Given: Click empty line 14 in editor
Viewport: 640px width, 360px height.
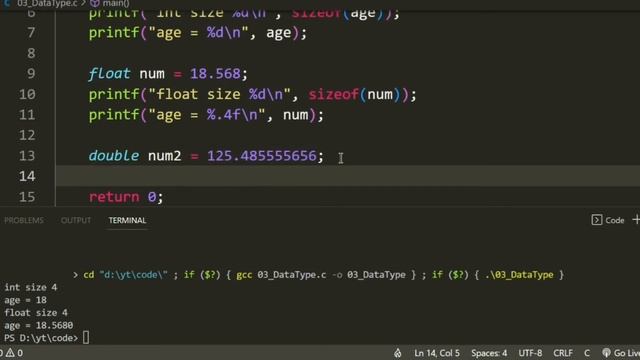Looking at the screenshot, I should tap(347, 176).
